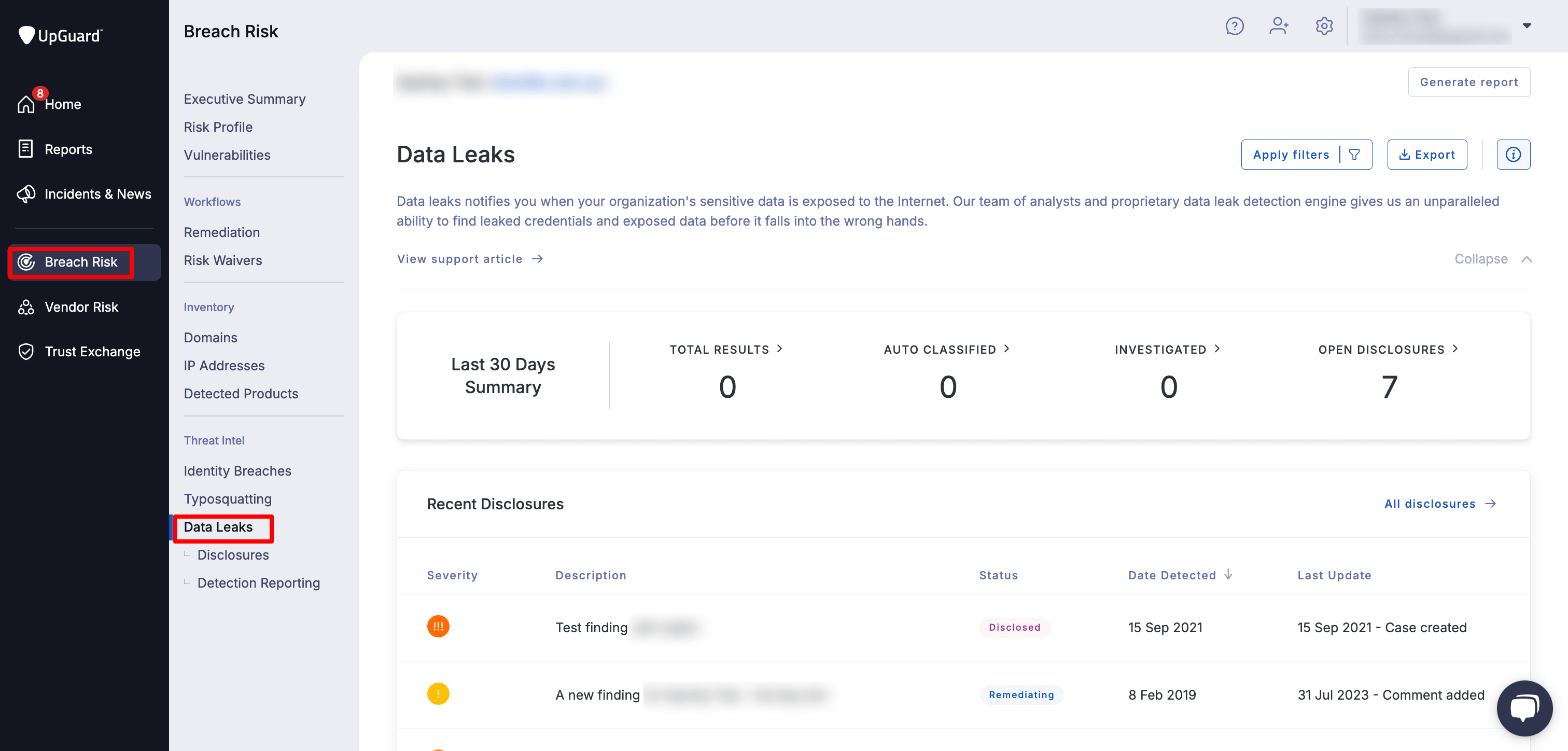
Task: Open Trust Exchange section
Action: click(79, 352)
